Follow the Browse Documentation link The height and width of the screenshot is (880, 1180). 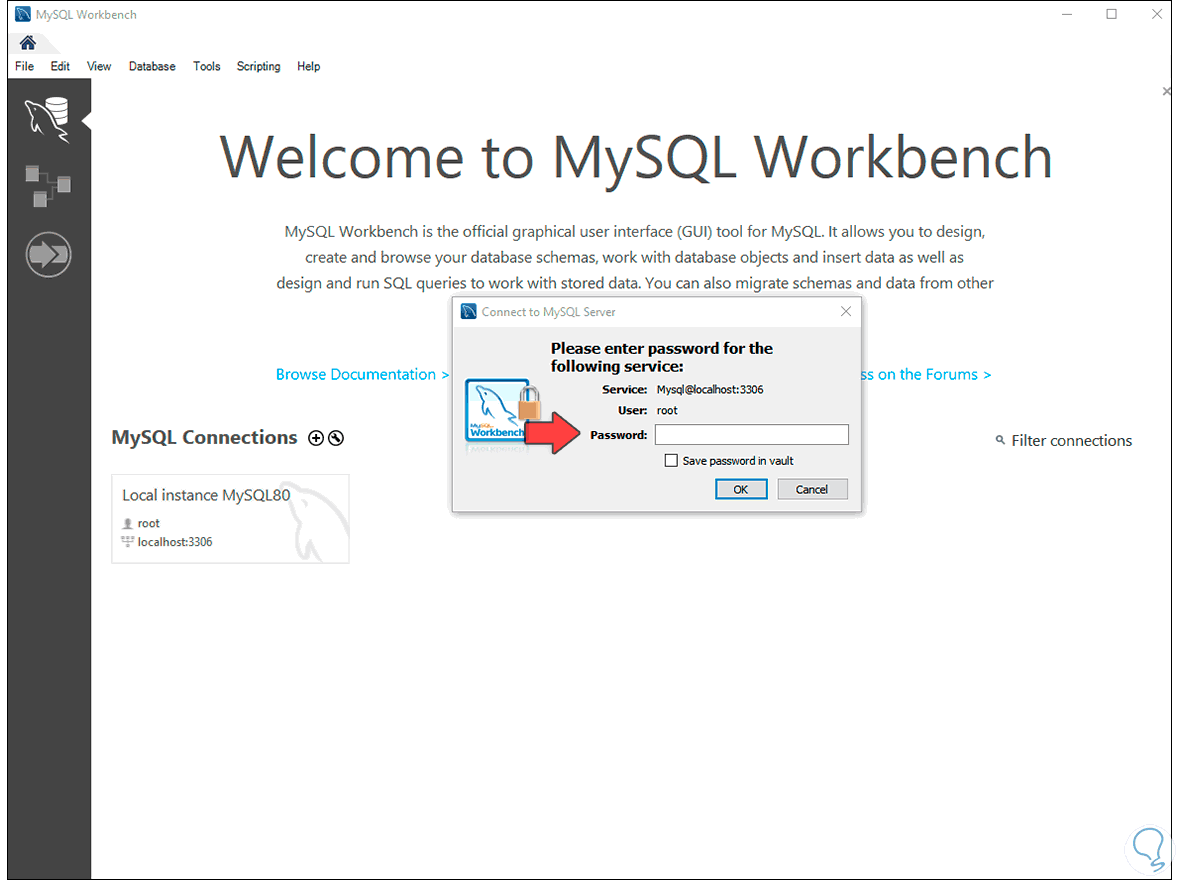pos(362,374)
